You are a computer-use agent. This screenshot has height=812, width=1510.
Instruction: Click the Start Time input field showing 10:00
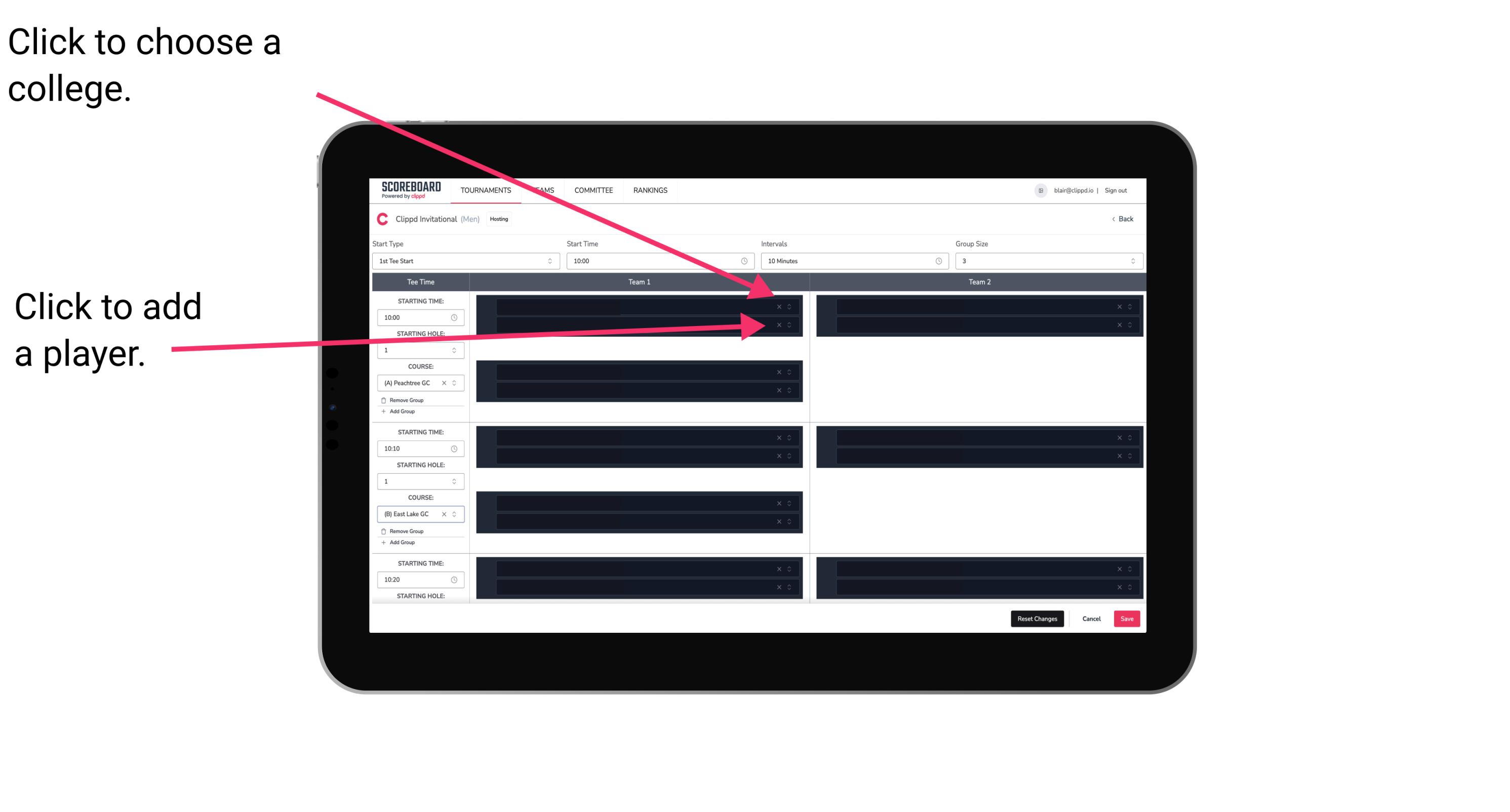(660, 261)
